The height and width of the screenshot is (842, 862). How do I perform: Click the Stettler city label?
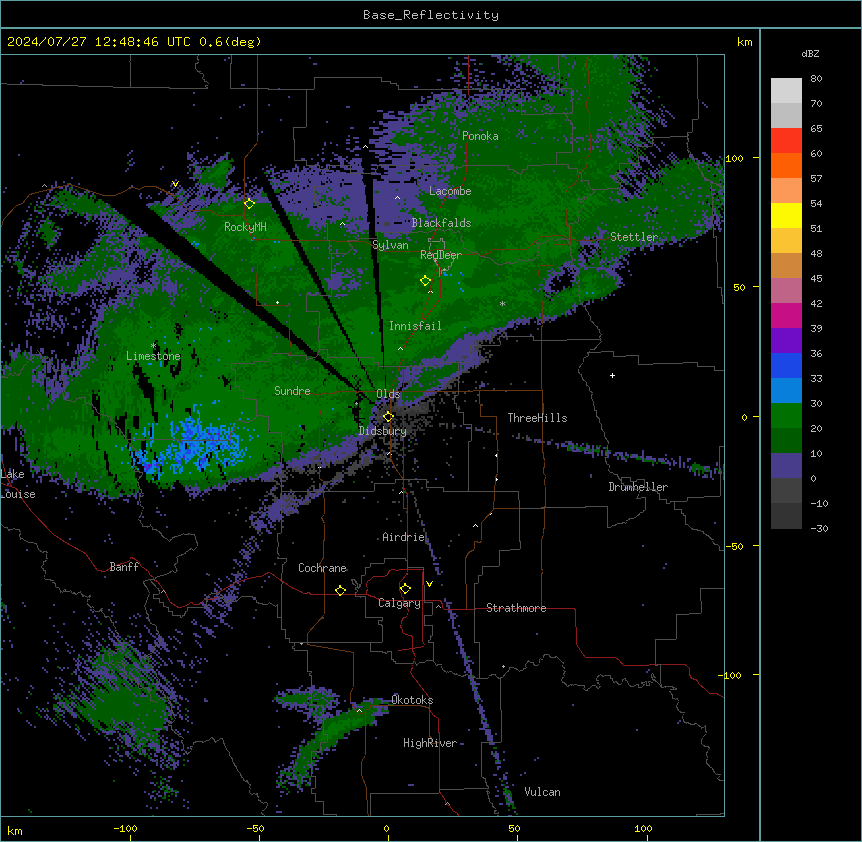coord(634,237)
